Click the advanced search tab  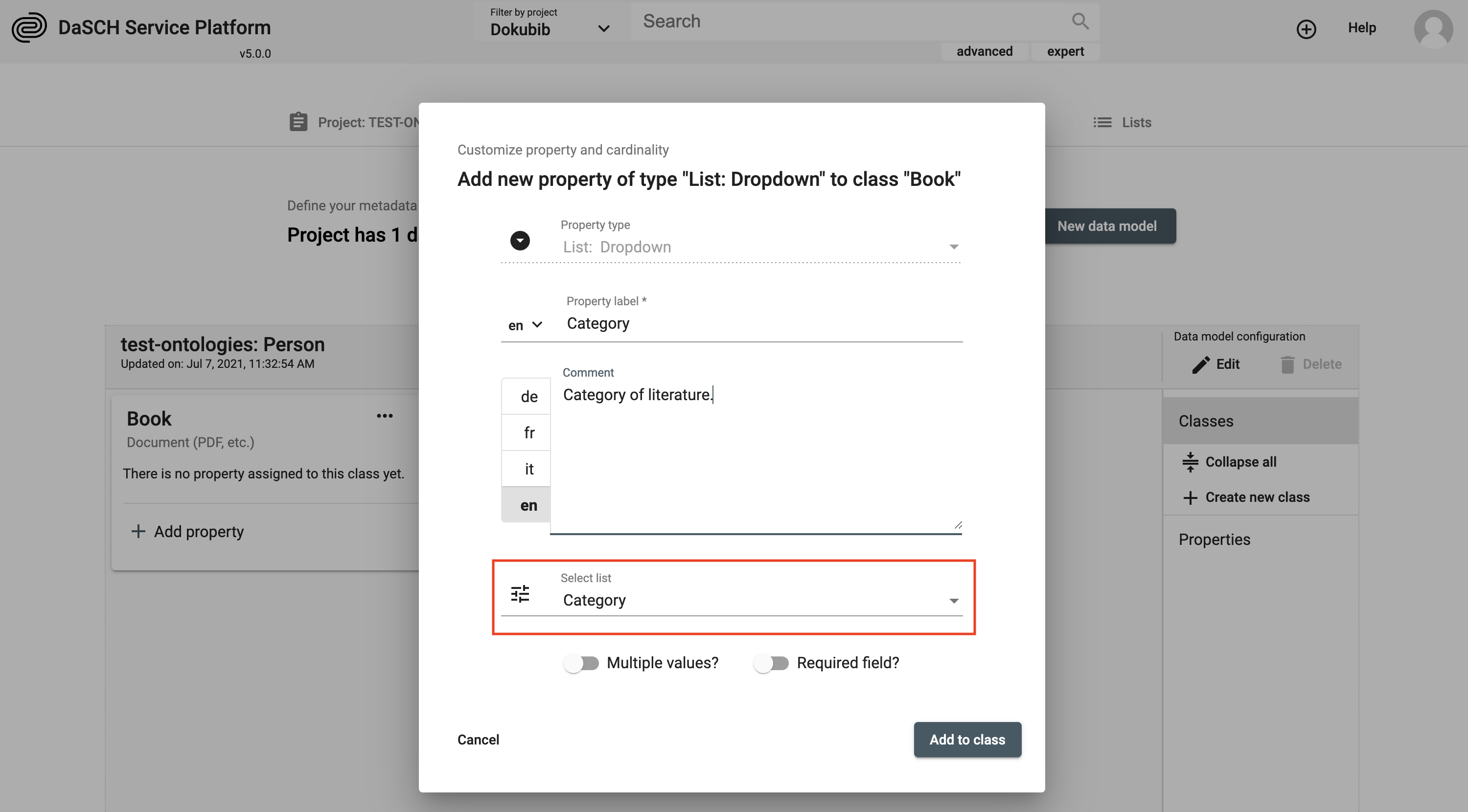[985, 49]
